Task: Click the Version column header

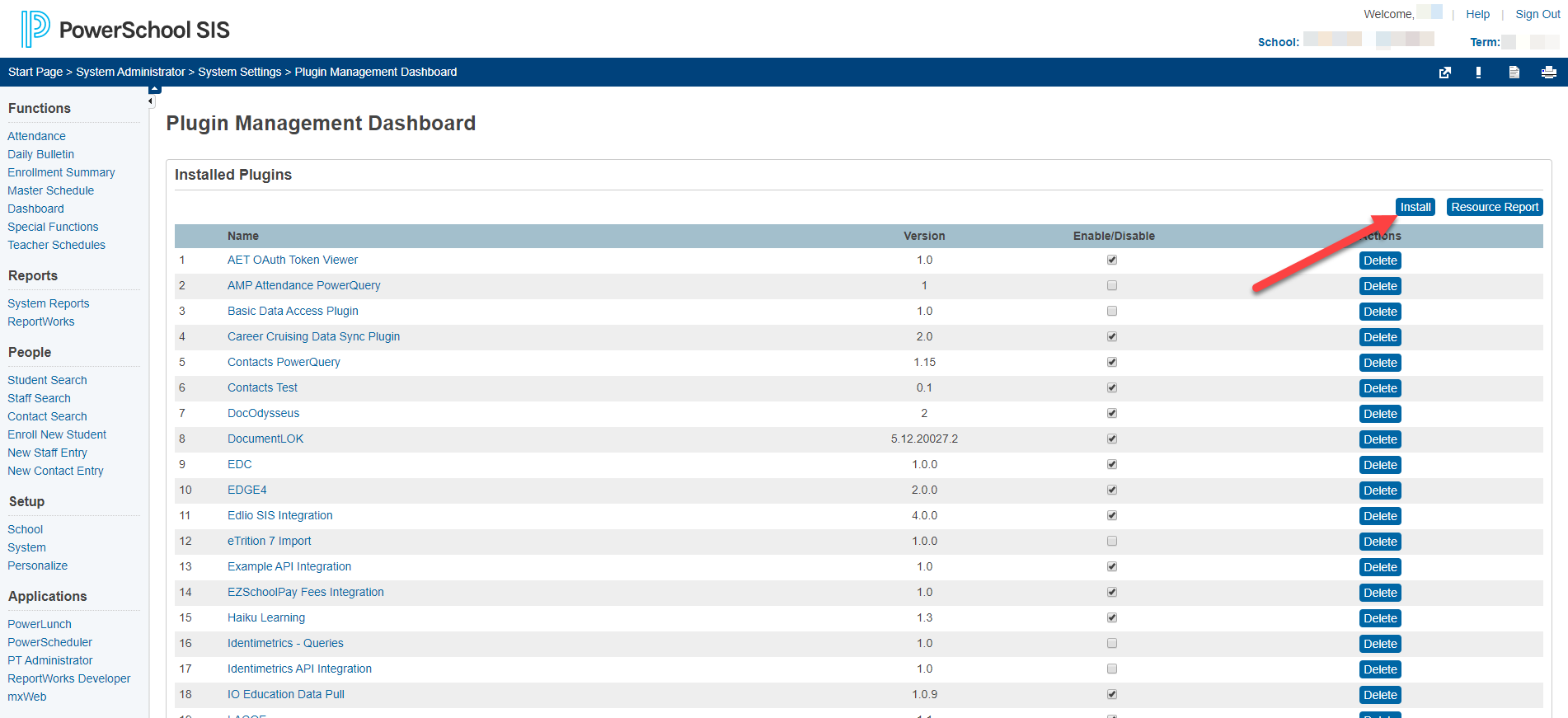Action: tap(924, 236)
